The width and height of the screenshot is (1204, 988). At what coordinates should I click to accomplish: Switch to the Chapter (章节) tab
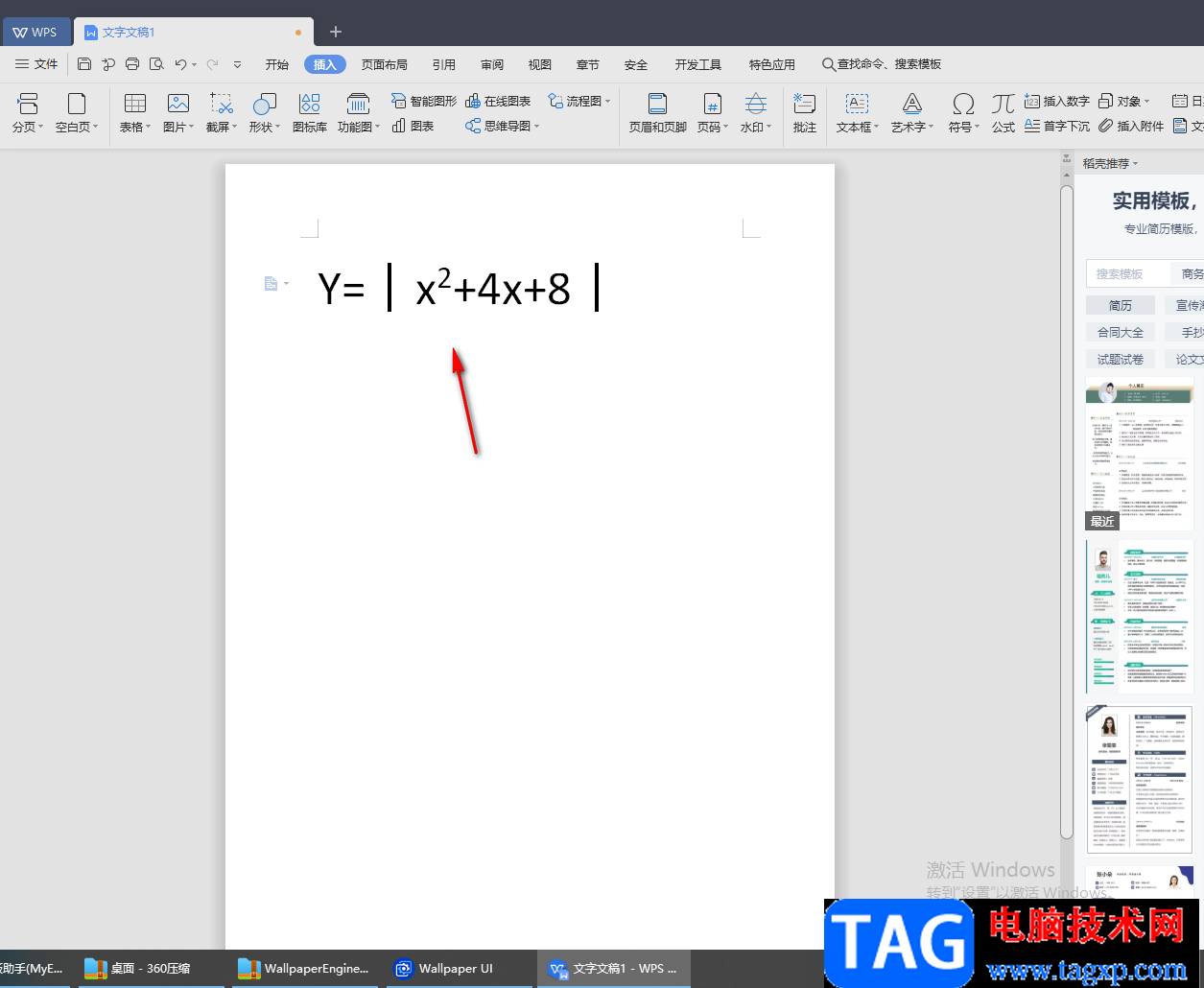(x=588, y=64)
